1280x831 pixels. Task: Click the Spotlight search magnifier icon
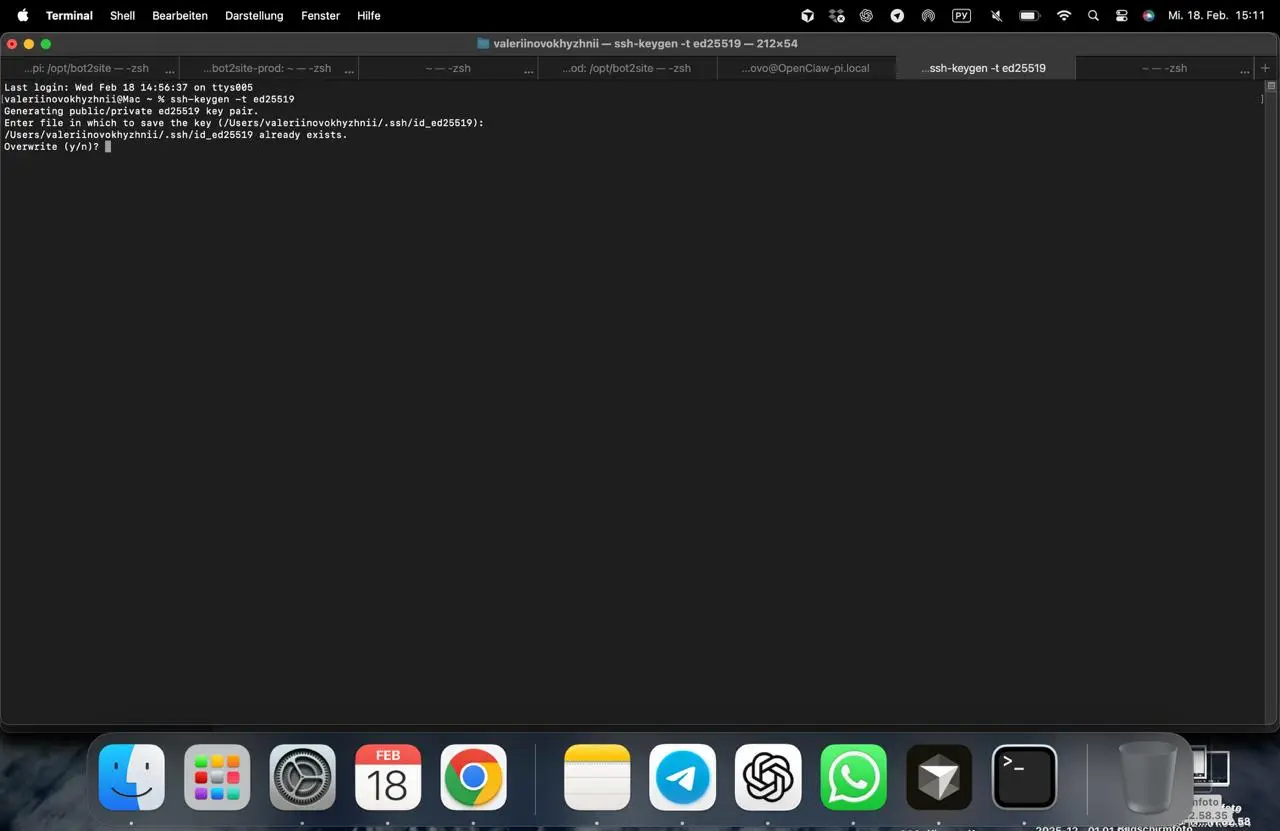click(x=1093, y=16)
